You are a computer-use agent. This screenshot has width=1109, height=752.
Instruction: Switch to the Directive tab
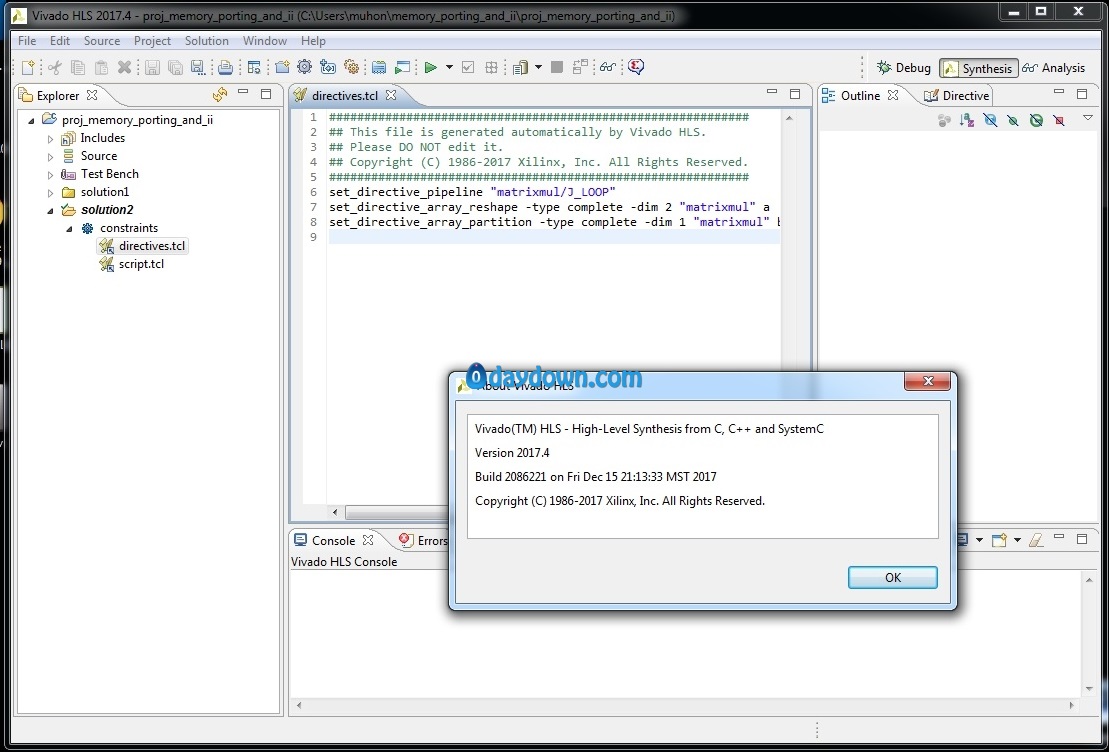pos(956,96)
